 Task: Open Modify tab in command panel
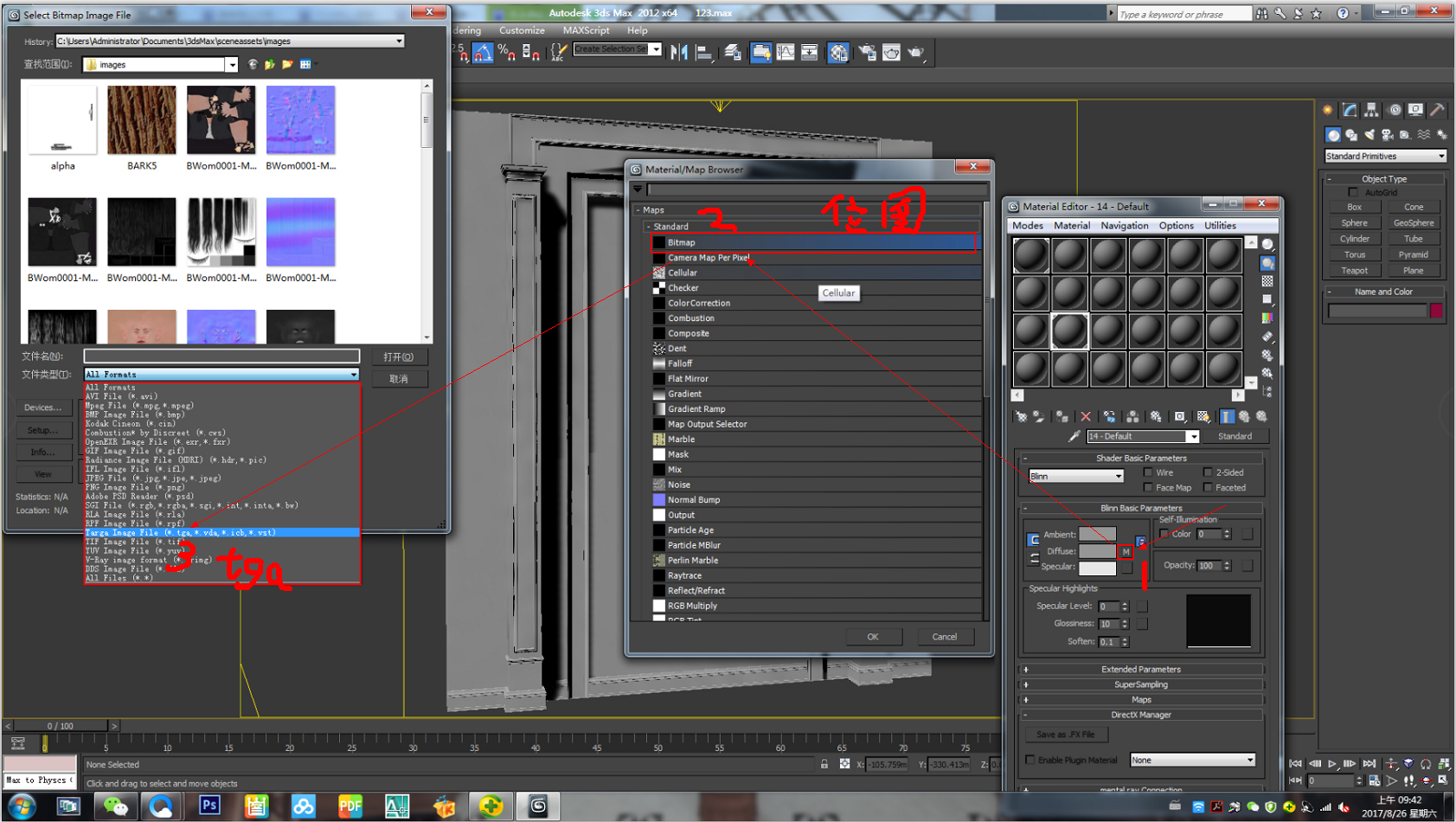click(x=1350, y=110)
